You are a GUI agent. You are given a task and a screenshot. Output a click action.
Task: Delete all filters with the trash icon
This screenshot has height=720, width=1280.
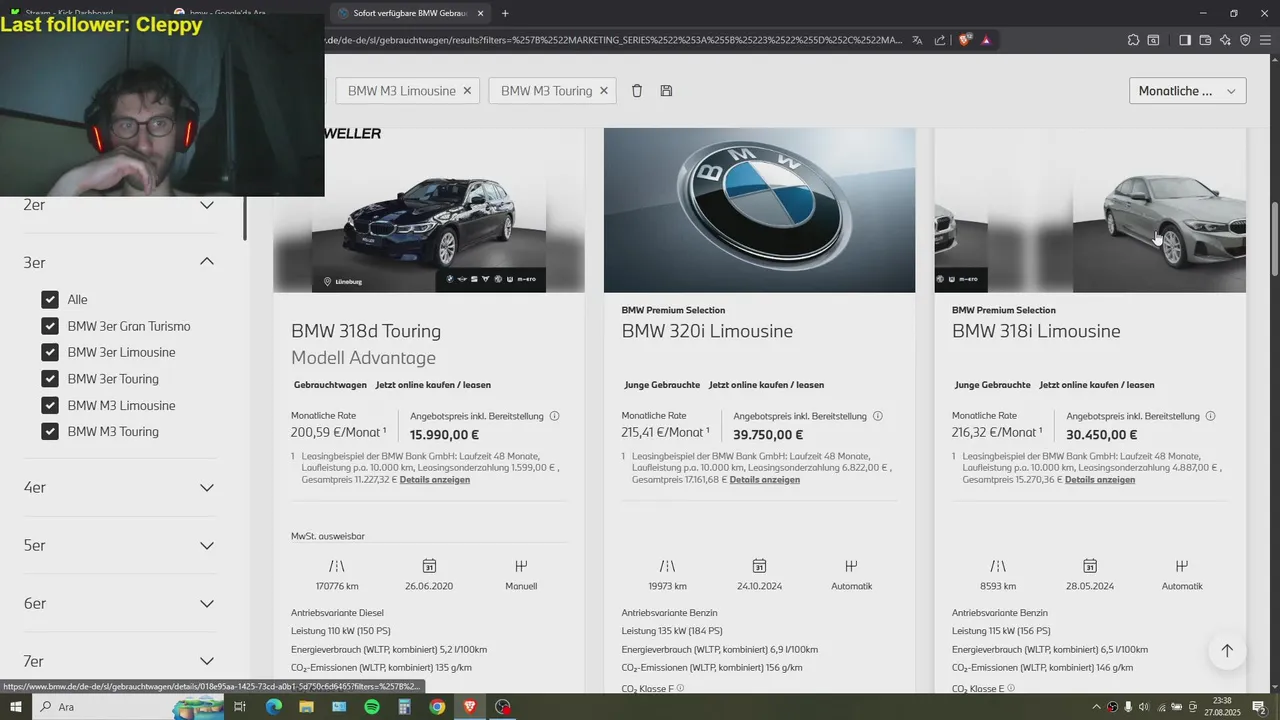coord(637,91)
